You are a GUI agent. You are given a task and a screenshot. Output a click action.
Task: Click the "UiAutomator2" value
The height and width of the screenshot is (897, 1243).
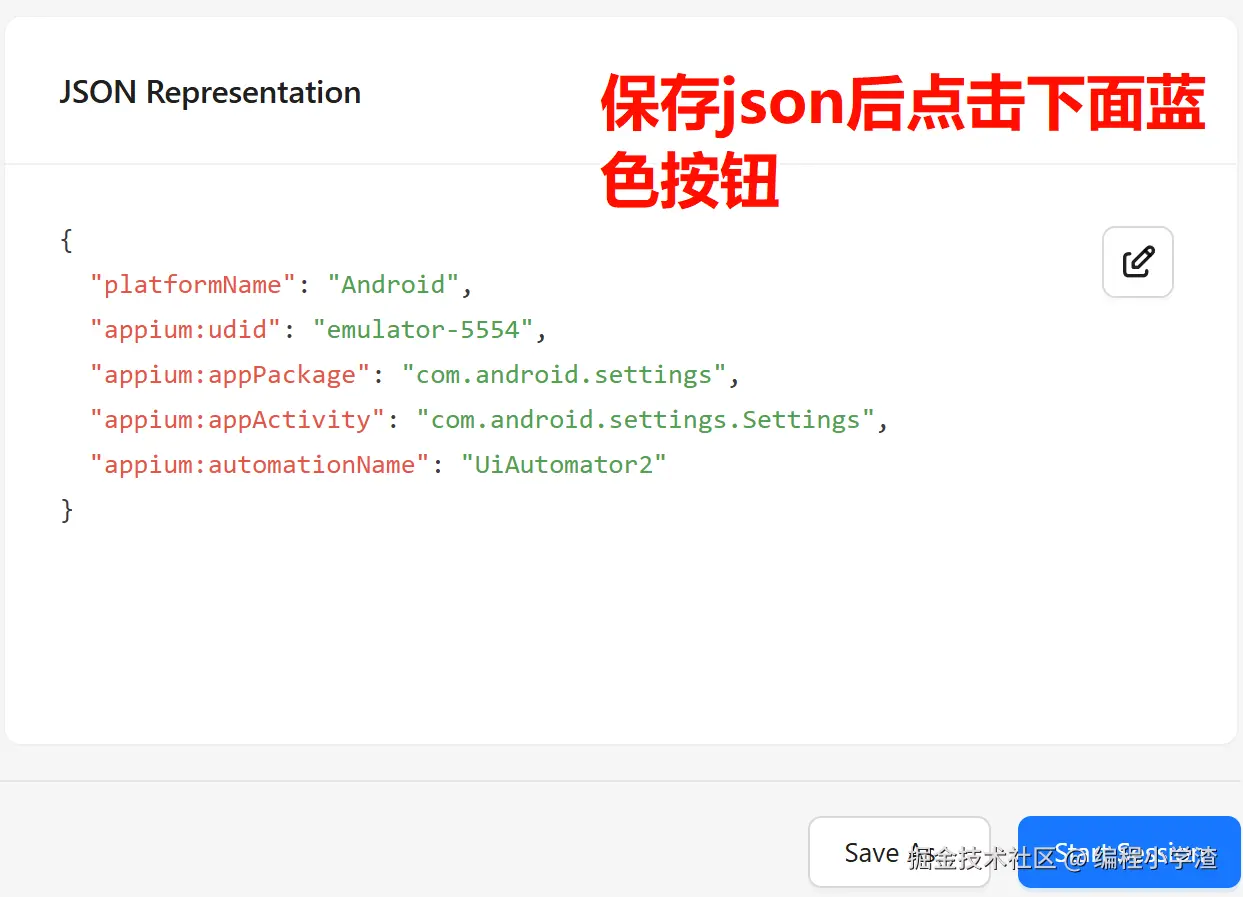(563, 465)
